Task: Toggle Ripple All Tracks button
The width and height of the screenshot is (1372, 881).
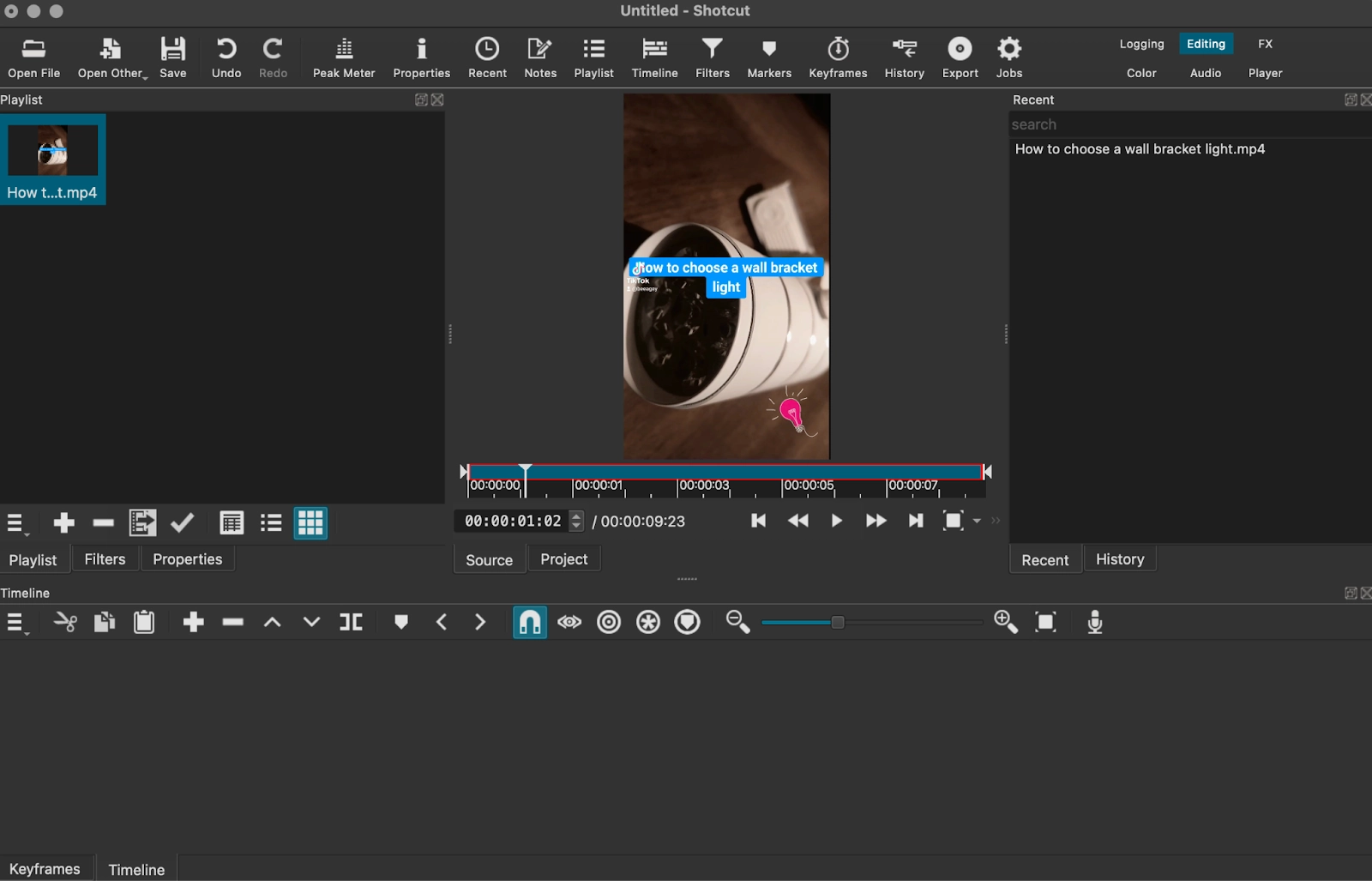Action: 648,622
